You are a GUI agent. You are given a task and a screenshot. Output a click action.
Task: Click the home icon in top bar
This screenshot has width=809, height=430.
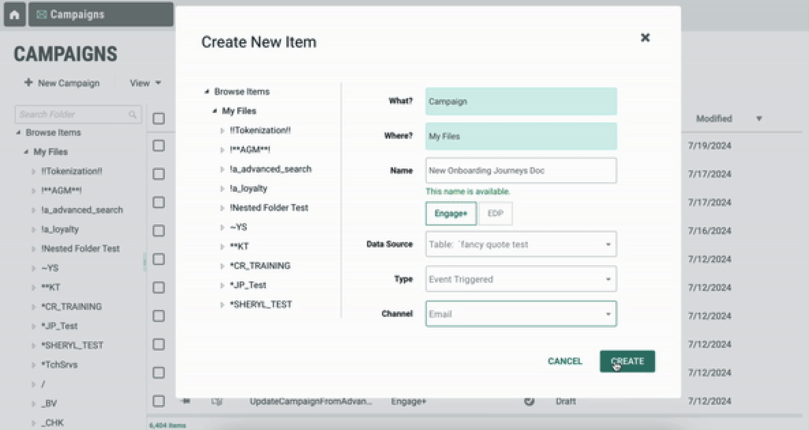pyautogui.click(x=14, y=15)
